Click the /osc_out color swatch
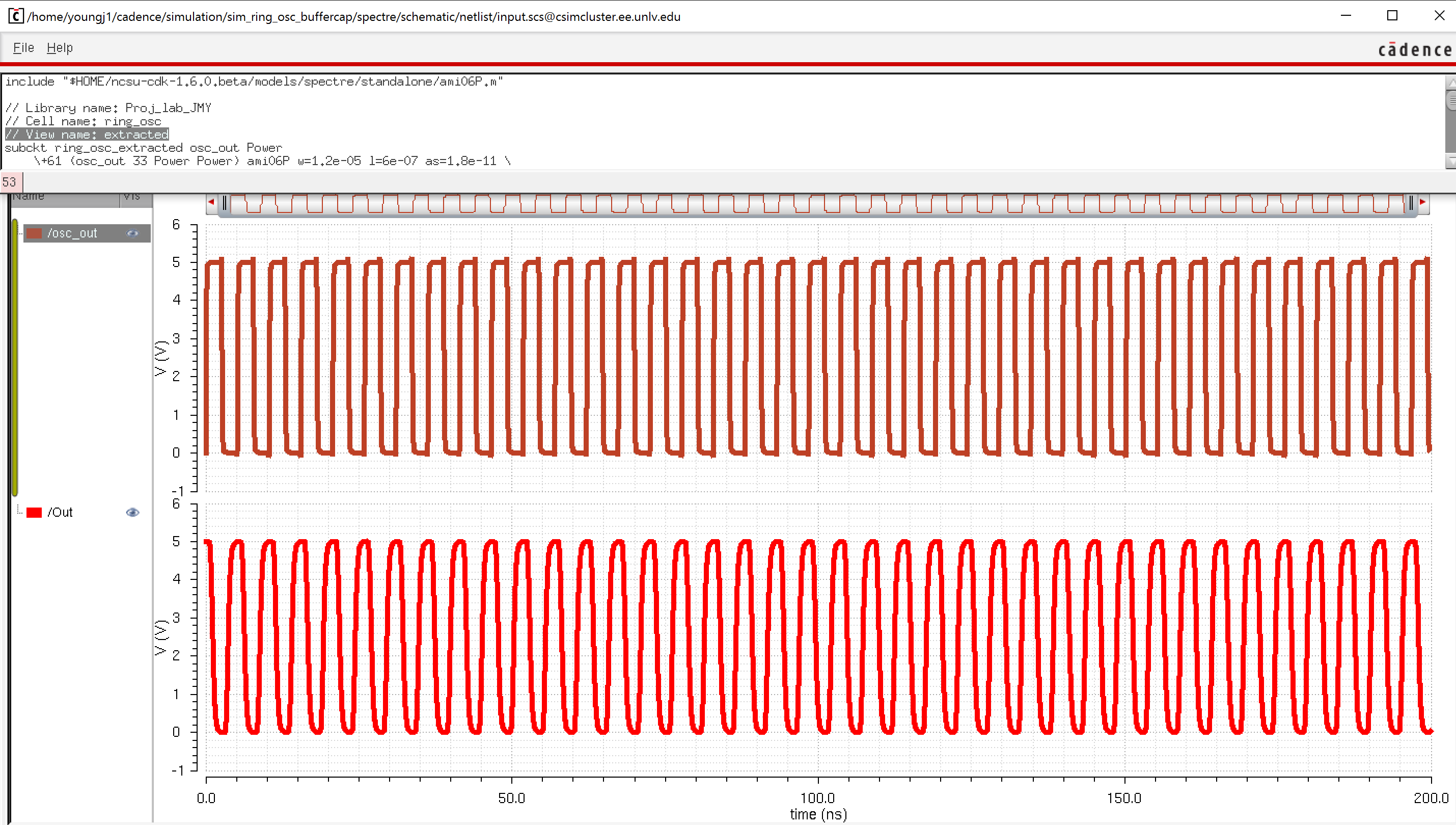Screen dimensions: 1456x825 35,233
